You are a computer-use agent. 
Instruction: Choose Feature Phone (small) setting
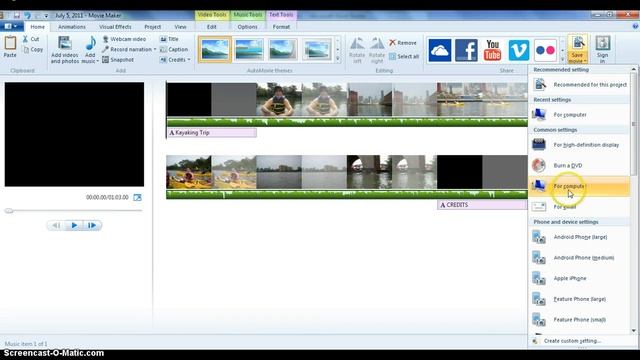click(x=579, y=320)
